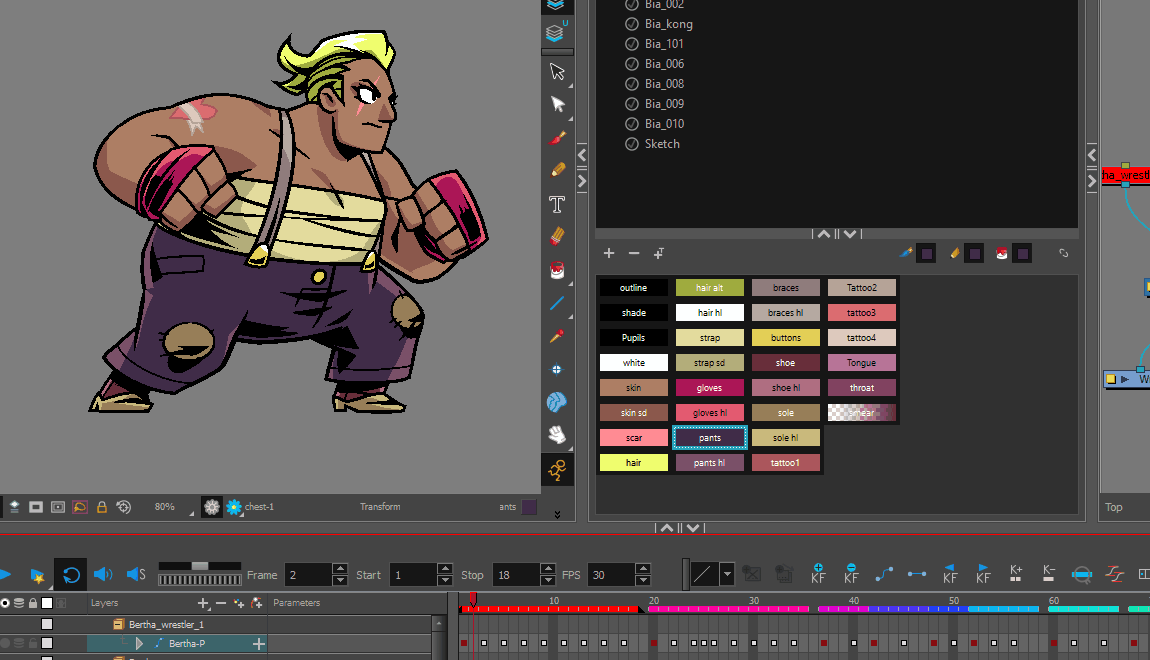Mute the scene audio
This screenshot has width=1150, height=660.
point(104,574)
